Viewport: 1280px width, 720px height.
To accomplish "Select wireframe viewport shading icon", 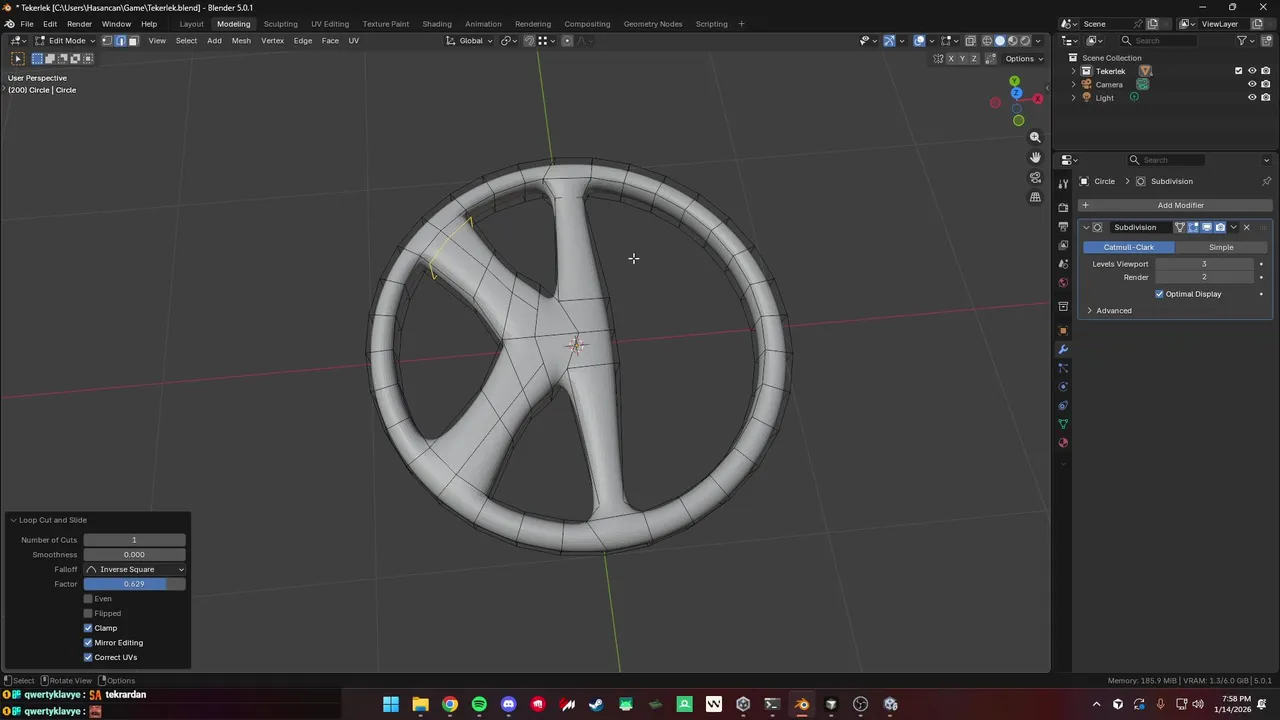I will pyautogui.click(x=987, y=41).
